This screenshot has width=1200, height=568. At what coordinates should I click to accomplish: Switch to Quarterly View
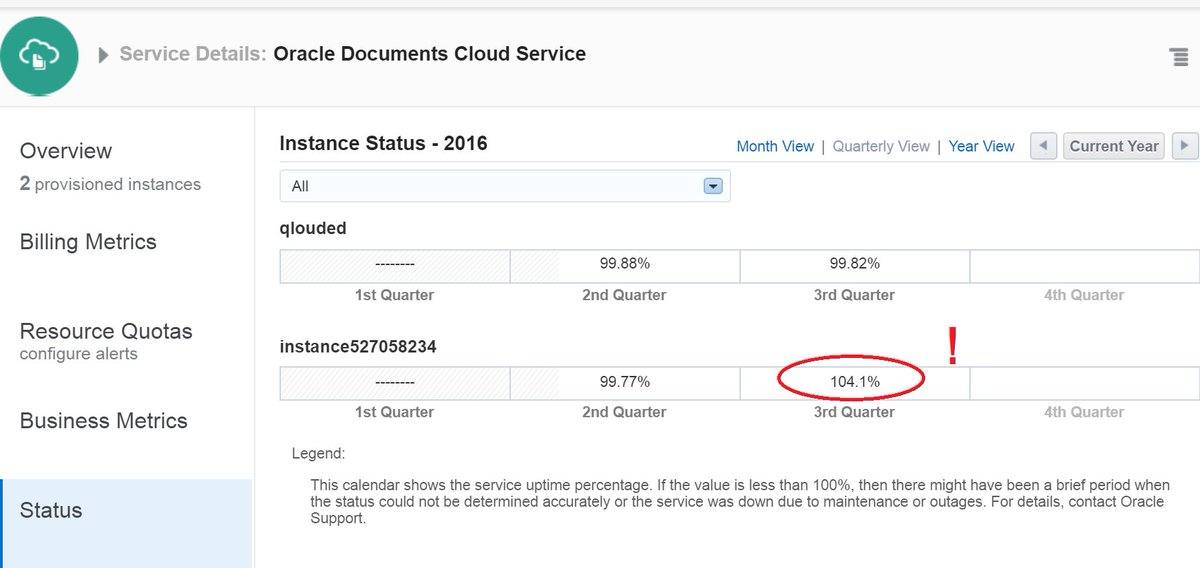(881, 146)
